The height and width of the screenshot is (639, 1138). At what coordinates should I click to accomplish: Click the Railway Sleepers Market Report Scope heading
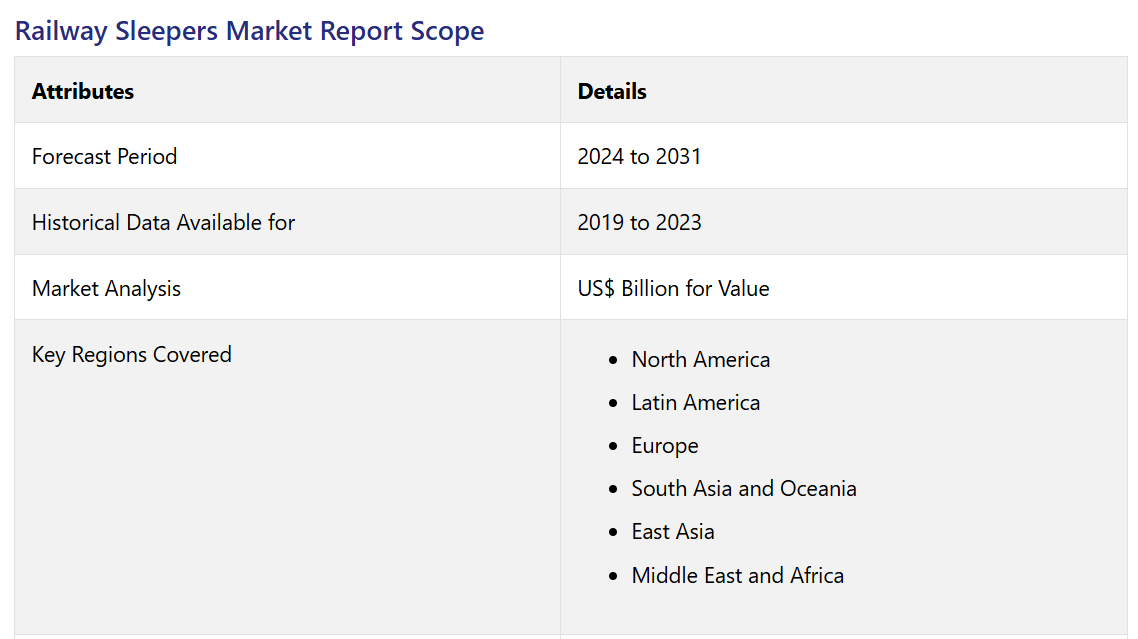pyautogui.click(x=249, y=30)
